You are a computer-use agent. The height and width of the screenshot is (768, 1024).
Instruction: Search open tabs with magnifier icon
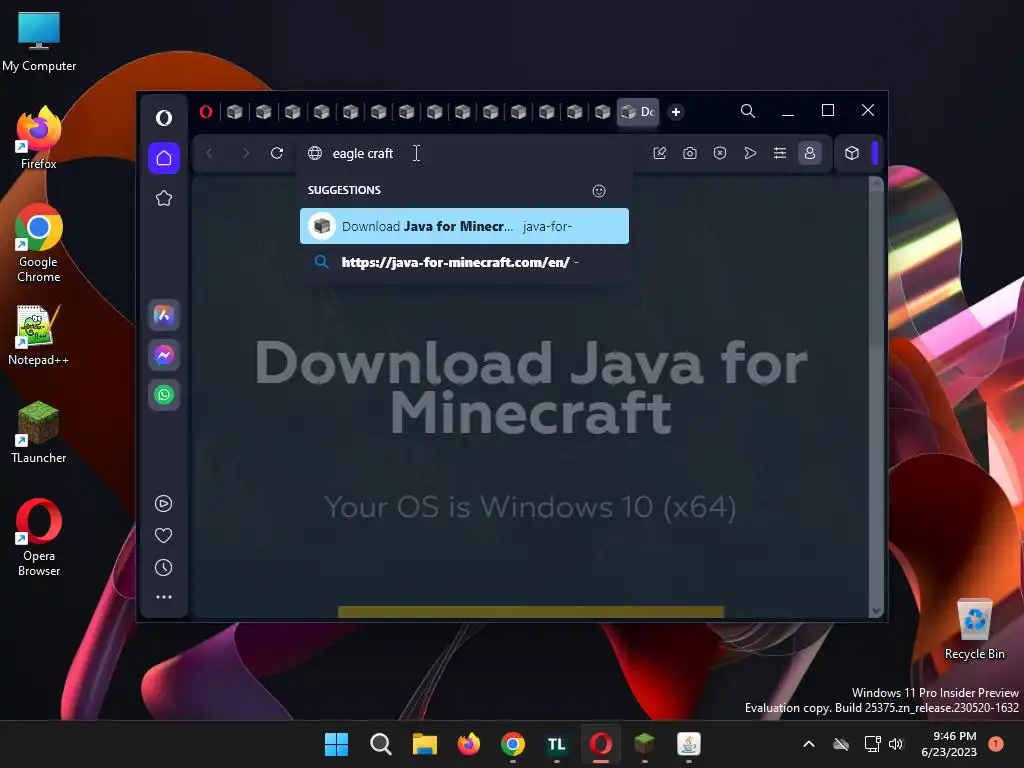coord(748,111)
